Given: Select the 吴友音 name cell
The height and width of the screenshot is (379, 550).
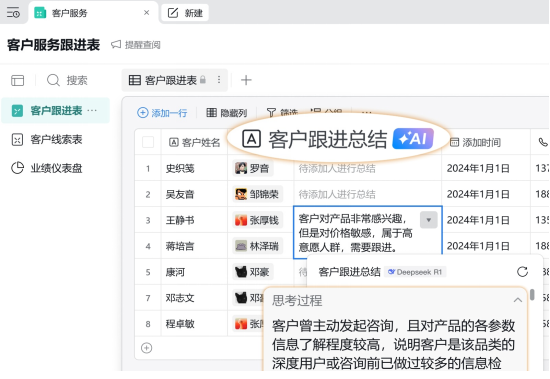Looking at the screenshot, I should (194, 194).
